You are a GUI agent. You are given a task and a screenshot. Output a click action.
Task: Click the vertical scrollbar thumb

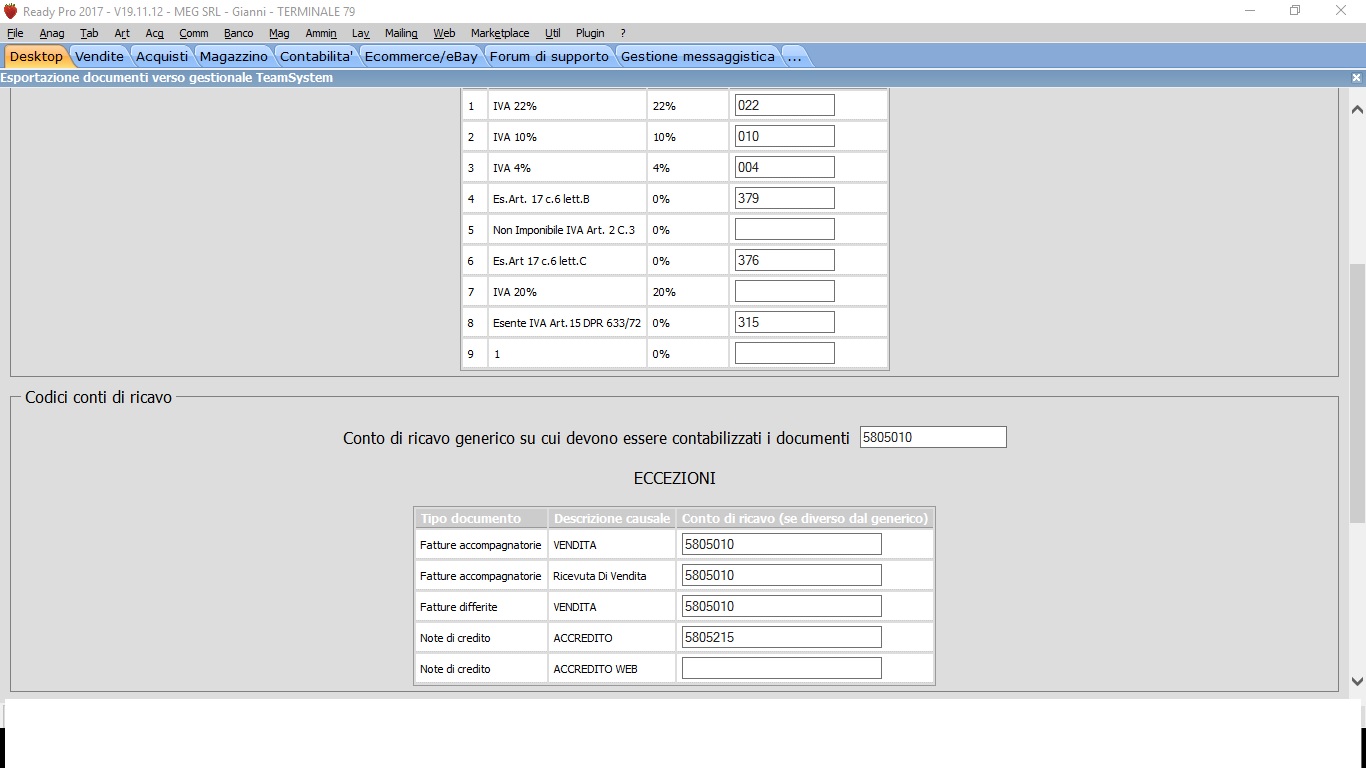coord(1357,393)
